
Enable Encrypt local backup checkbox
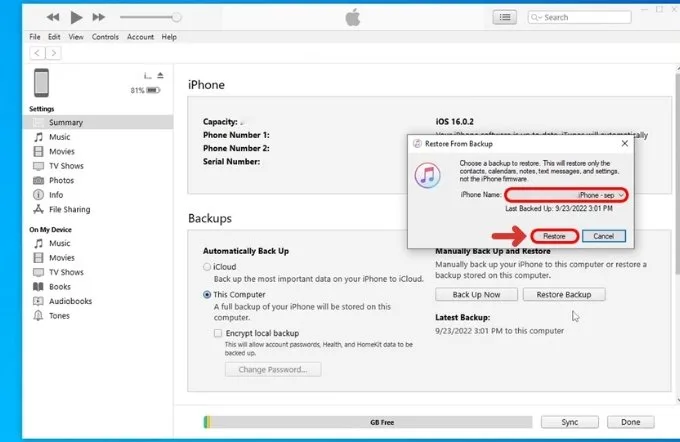(218, 333)
